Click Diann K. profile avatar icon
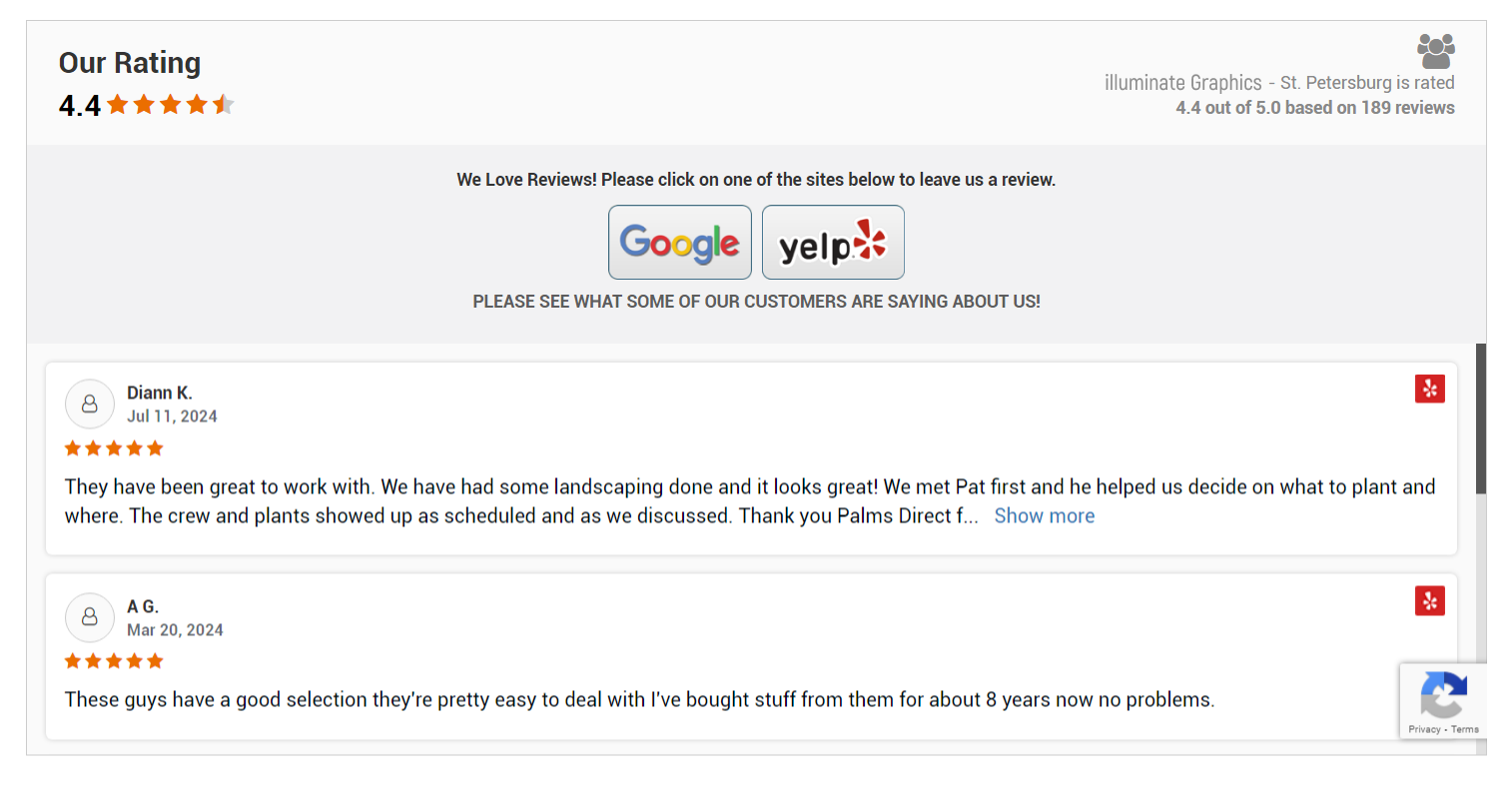Screen dimensions: 1512x794 tap(90, 403)
